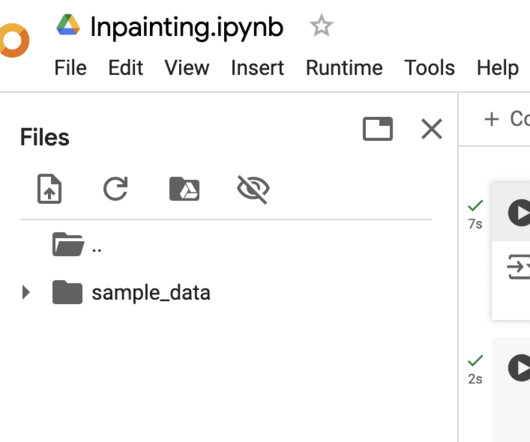Mount Google Drive via the folder icon

coord(184,189)
